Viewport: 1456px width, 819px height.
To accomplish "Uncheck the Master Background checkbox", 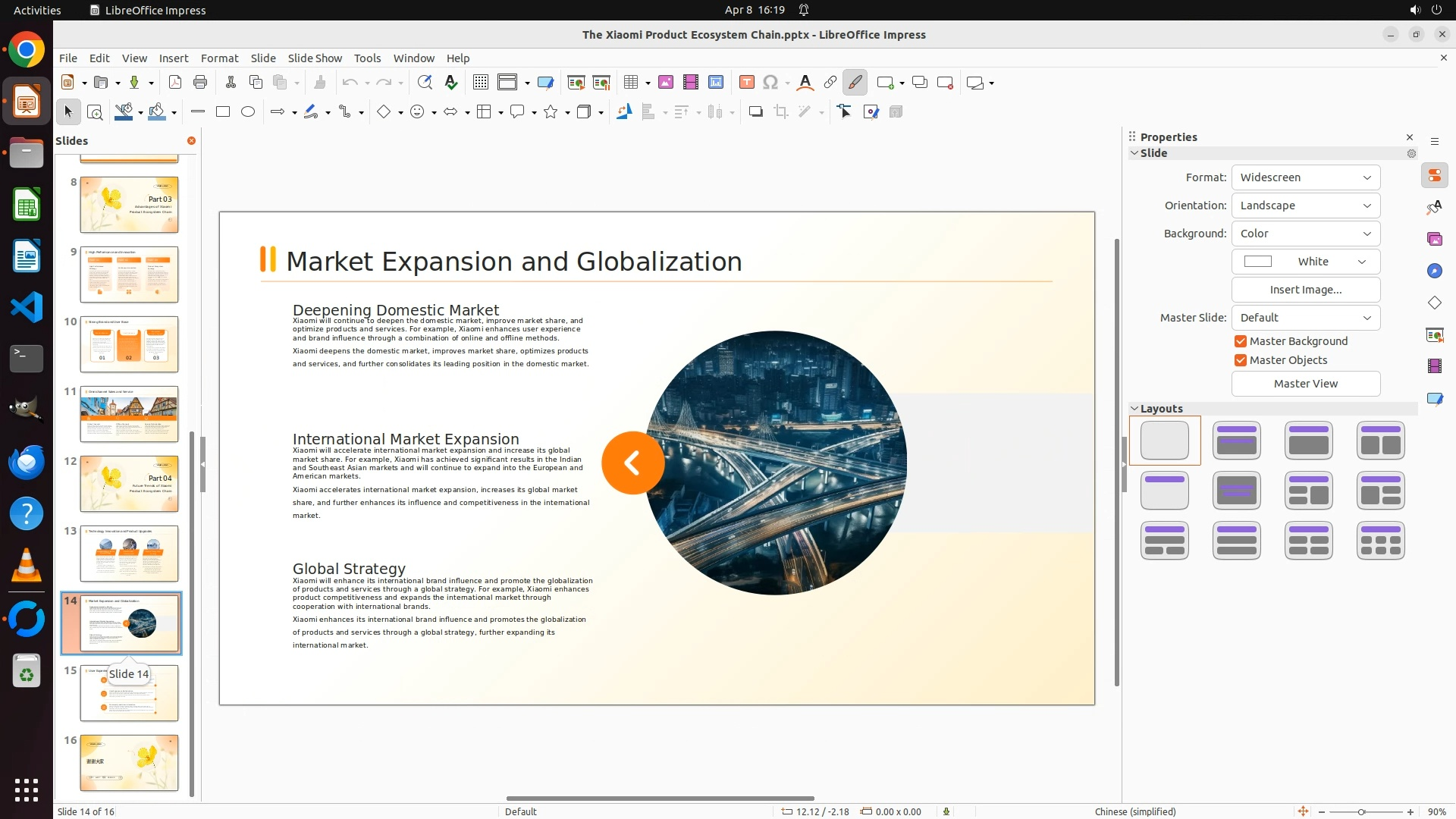I will 1241,341.
